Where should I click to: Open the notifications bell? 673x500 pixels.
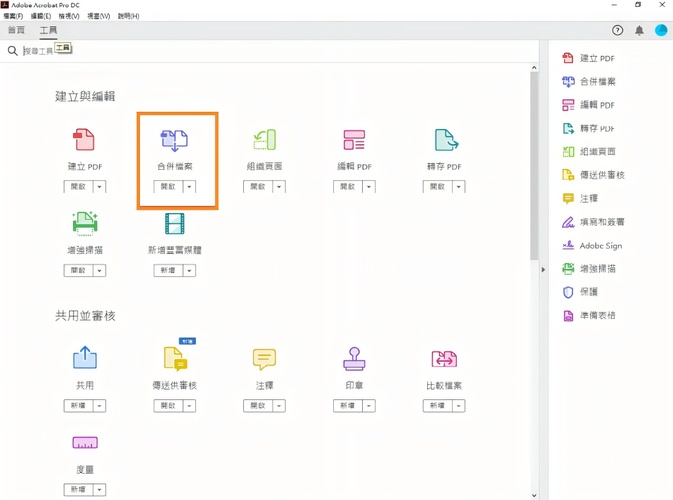639,30
